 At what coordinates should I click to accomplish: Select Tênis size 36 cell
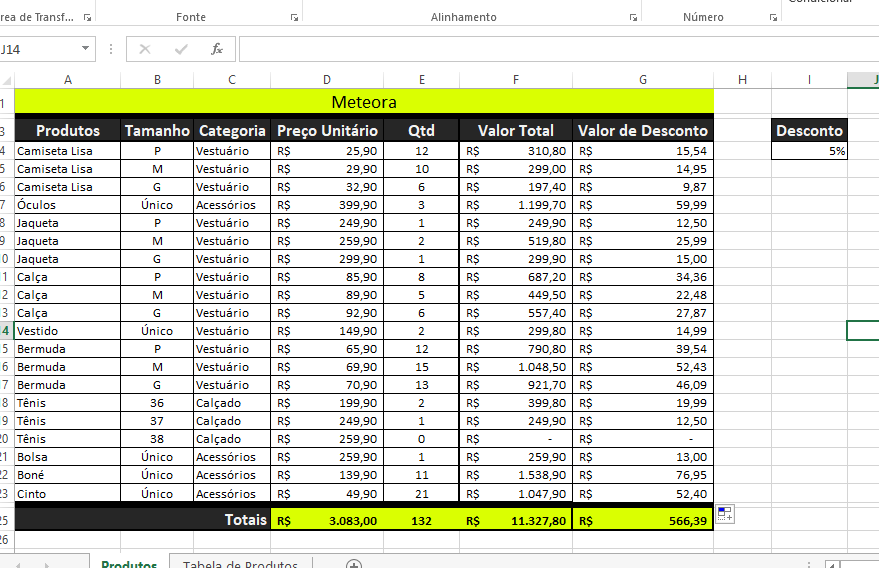[158, 403]
